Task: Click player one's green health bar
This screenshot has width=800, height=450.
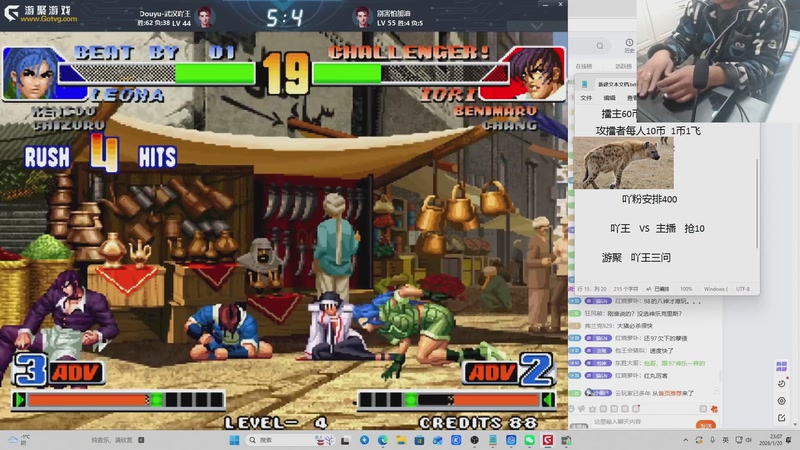Action: 214,73
